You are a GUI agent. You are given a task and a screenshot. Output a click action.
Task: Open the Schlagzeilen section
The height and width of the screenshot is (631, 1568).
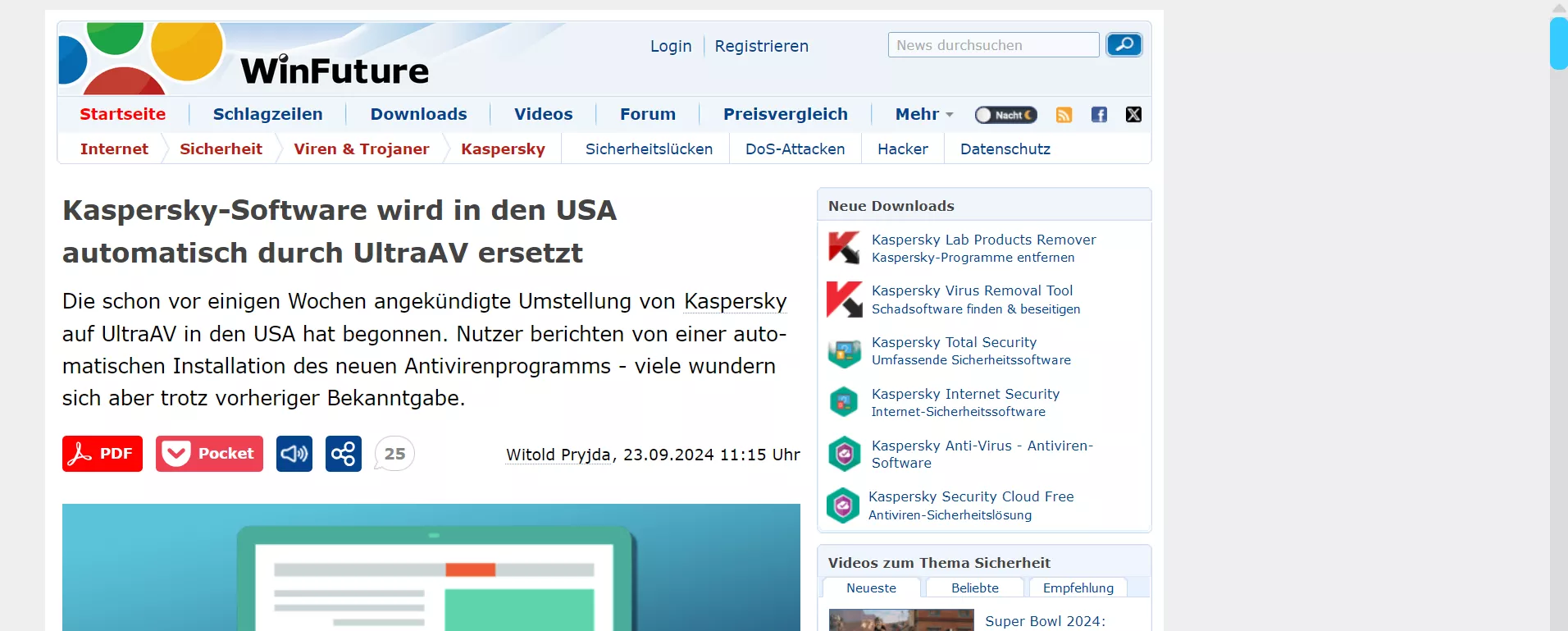point(268,114)
